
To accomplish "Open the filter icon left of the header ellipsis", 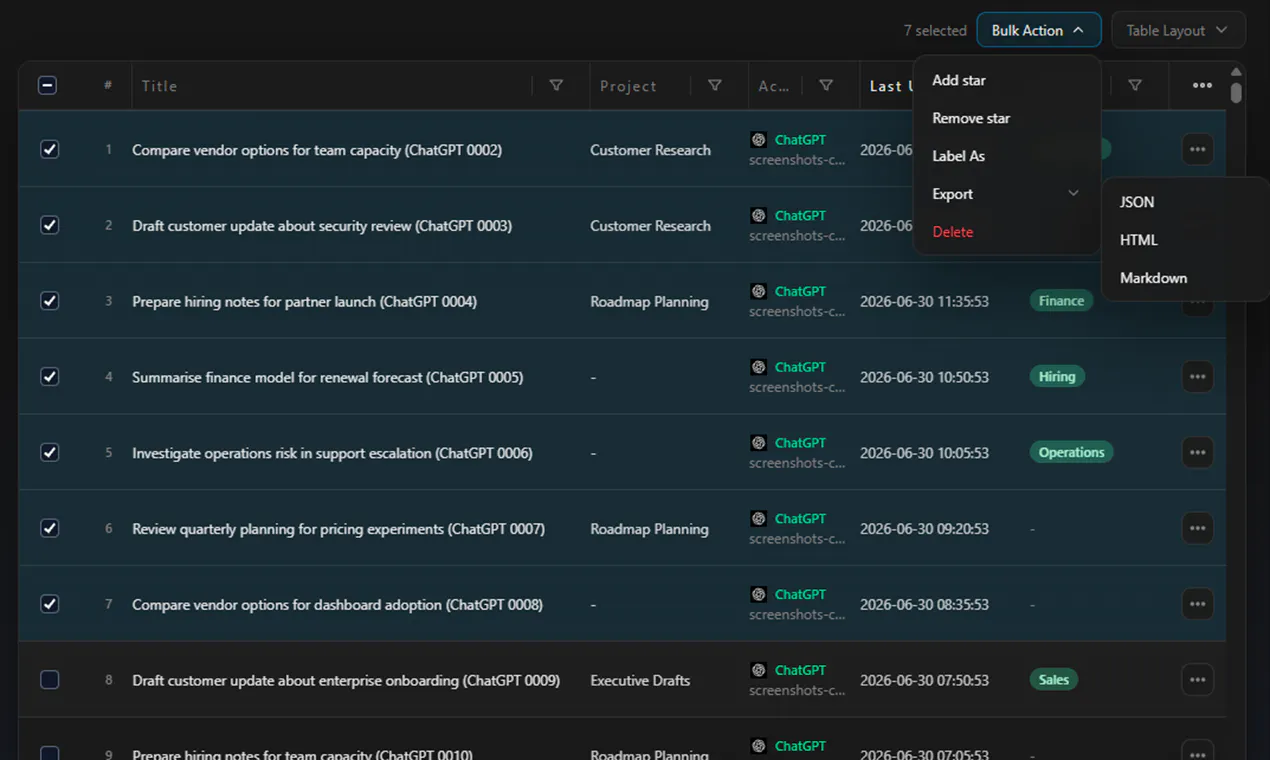I will pos(1135,86).
